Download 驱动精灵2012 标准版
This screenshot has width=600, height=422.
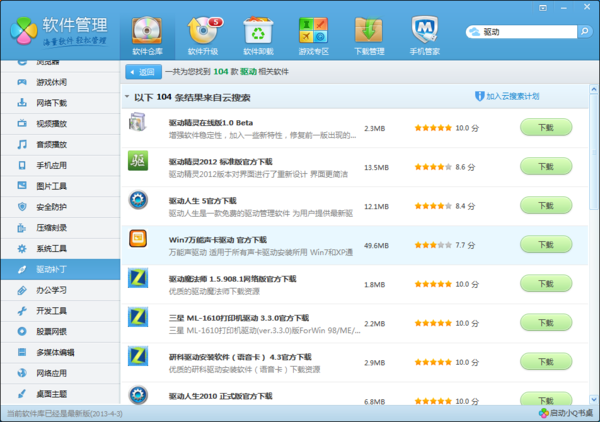[546, 166]
